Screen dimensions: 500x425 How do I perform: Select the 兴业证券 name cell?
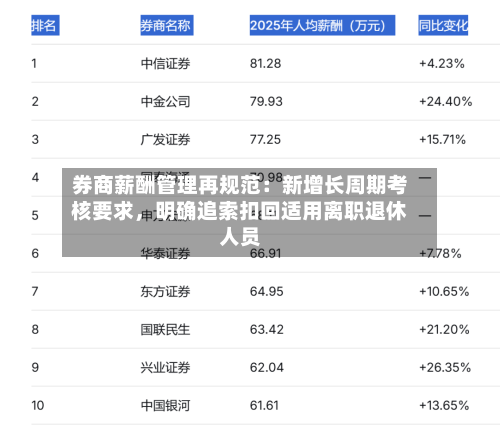coord(165,367)
